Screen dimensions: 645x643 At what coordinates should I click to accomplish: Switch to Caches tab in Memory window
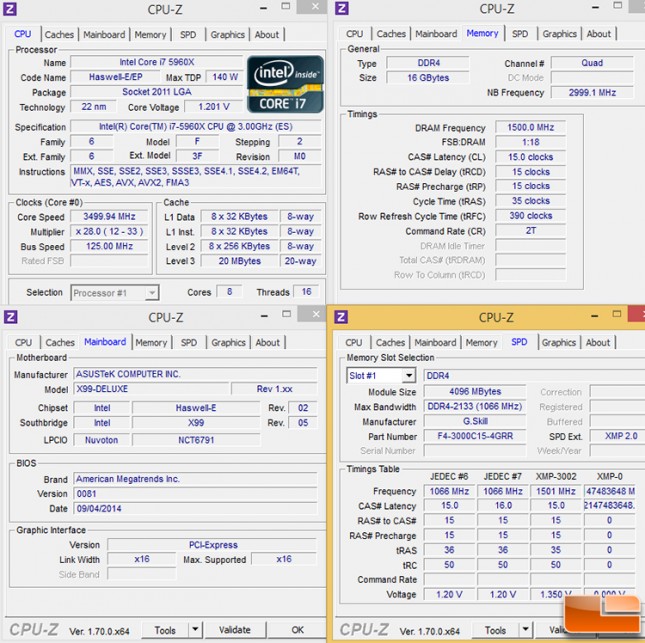pos(391,34)
